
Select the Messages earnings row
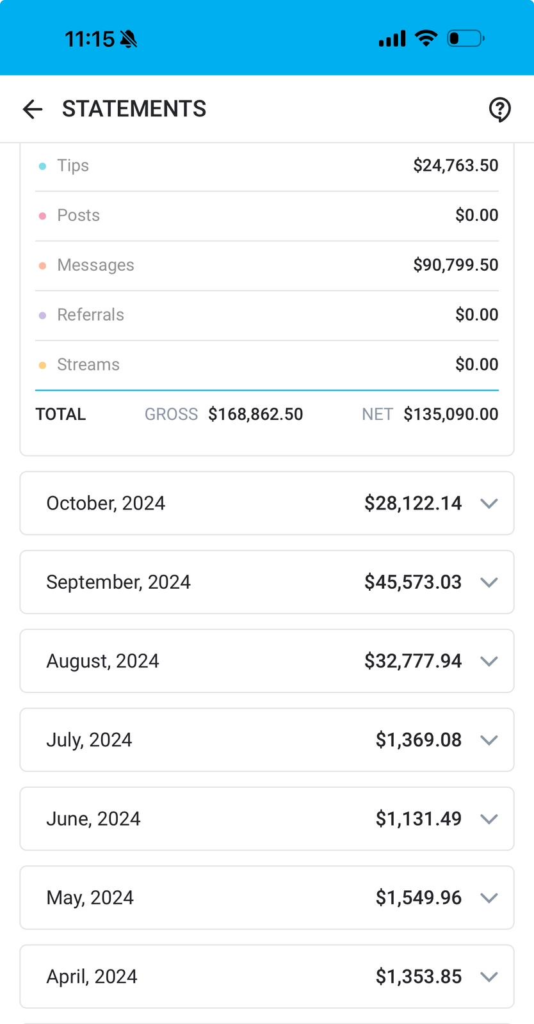267,265
